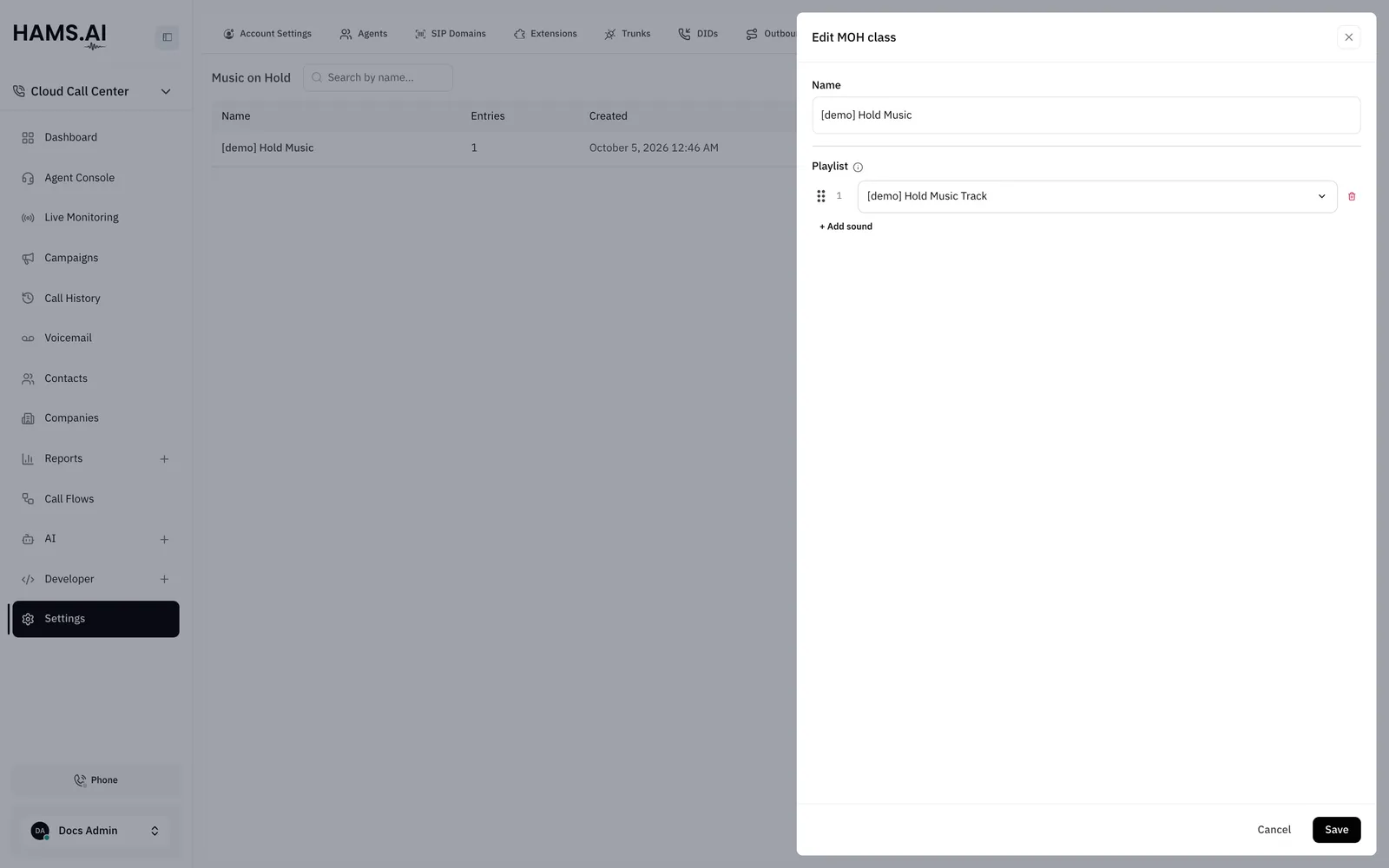
Task: Expand the Reports submenu with plus
Action: [x=164, y=459]
